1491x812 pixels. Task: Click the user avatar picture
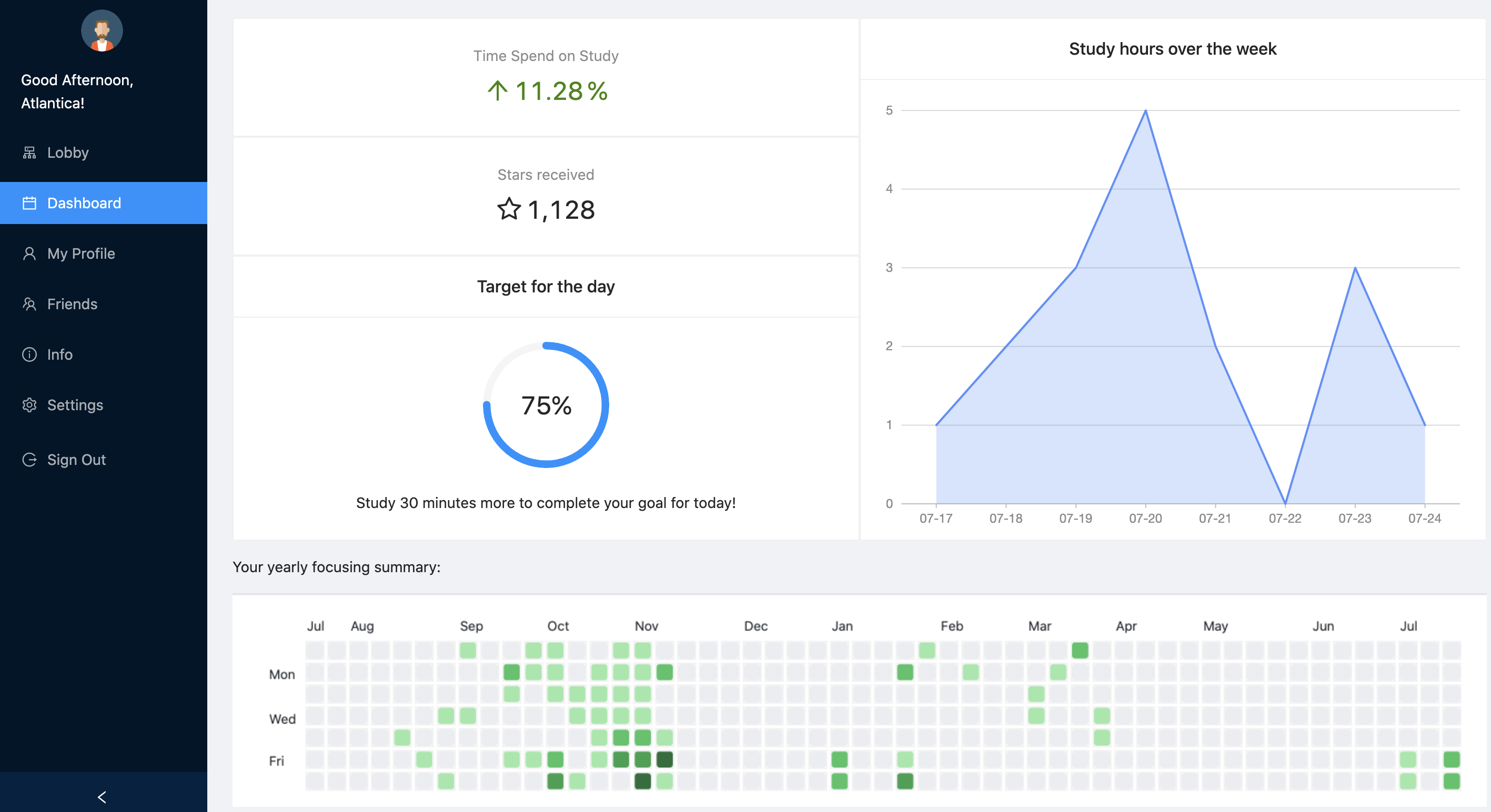tap(102, 31)
